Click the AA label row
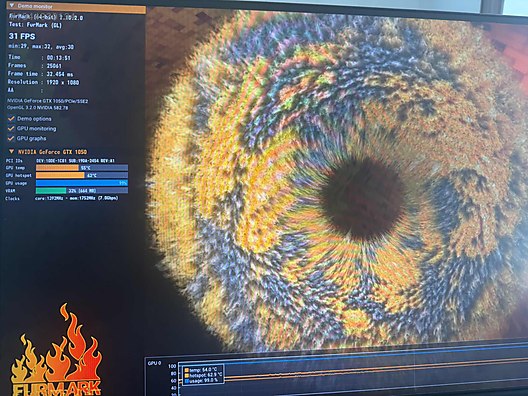Image resolution: width=528 pixels, height=396 pixels. pyautogui.click(x=26, y=91)
